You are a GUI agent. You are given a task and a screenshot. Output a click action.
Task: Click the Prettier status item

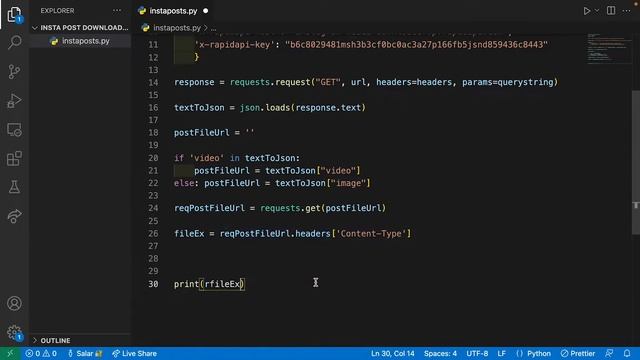578,353
